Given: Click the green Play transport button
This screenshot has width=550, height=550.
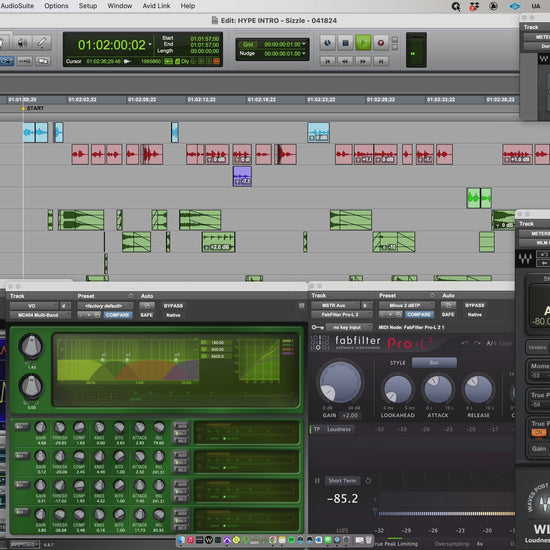Looking at the screenshot, I should click(363, 43).
